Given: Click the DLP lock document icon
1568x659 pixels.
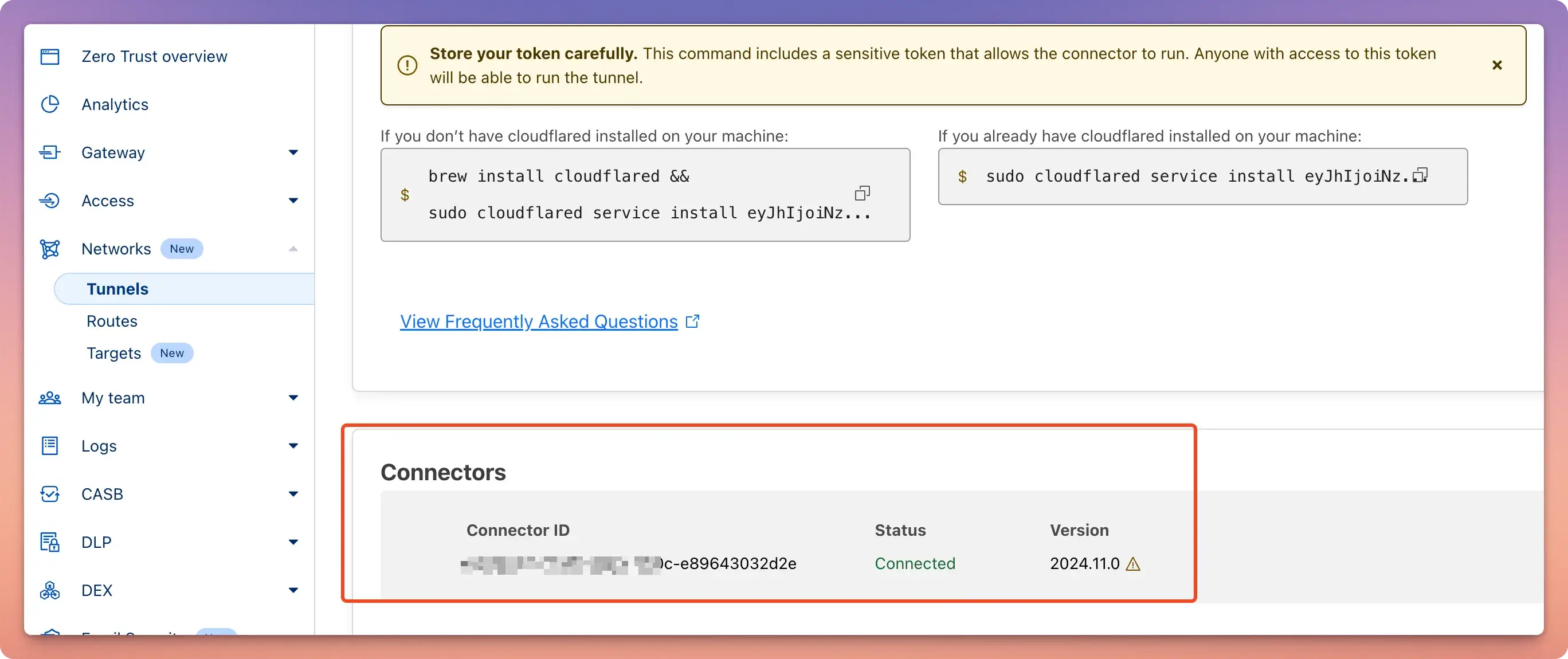Looking at the screenshot, I should 50,542.
